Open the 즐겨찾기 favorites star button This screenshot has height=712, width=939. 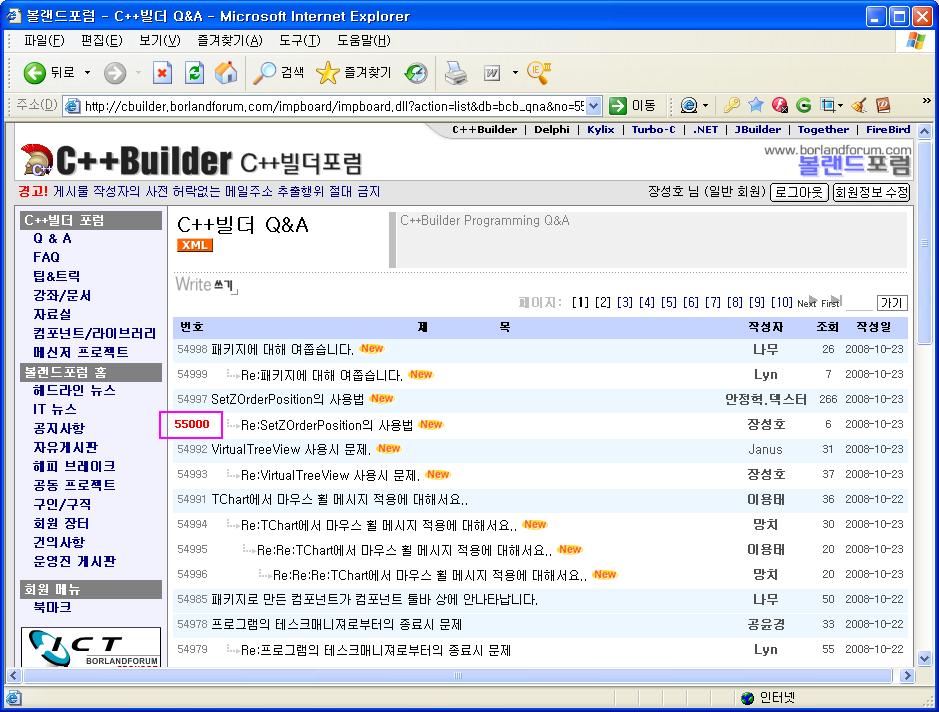tap(354, 73)
